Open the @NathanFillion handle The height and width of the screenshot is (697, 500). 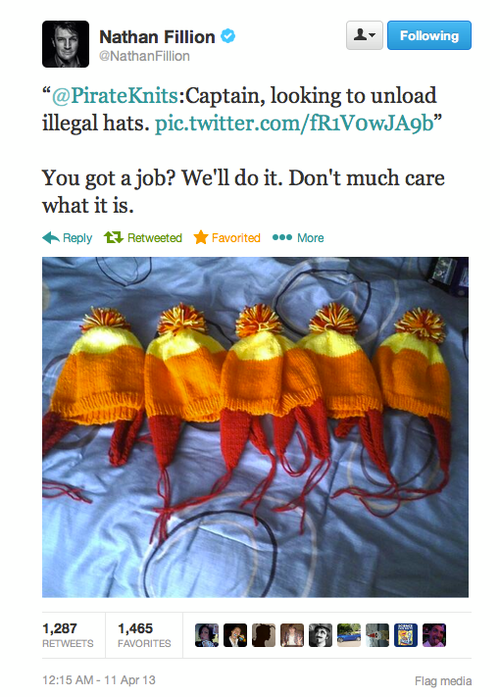coord(144,56)
